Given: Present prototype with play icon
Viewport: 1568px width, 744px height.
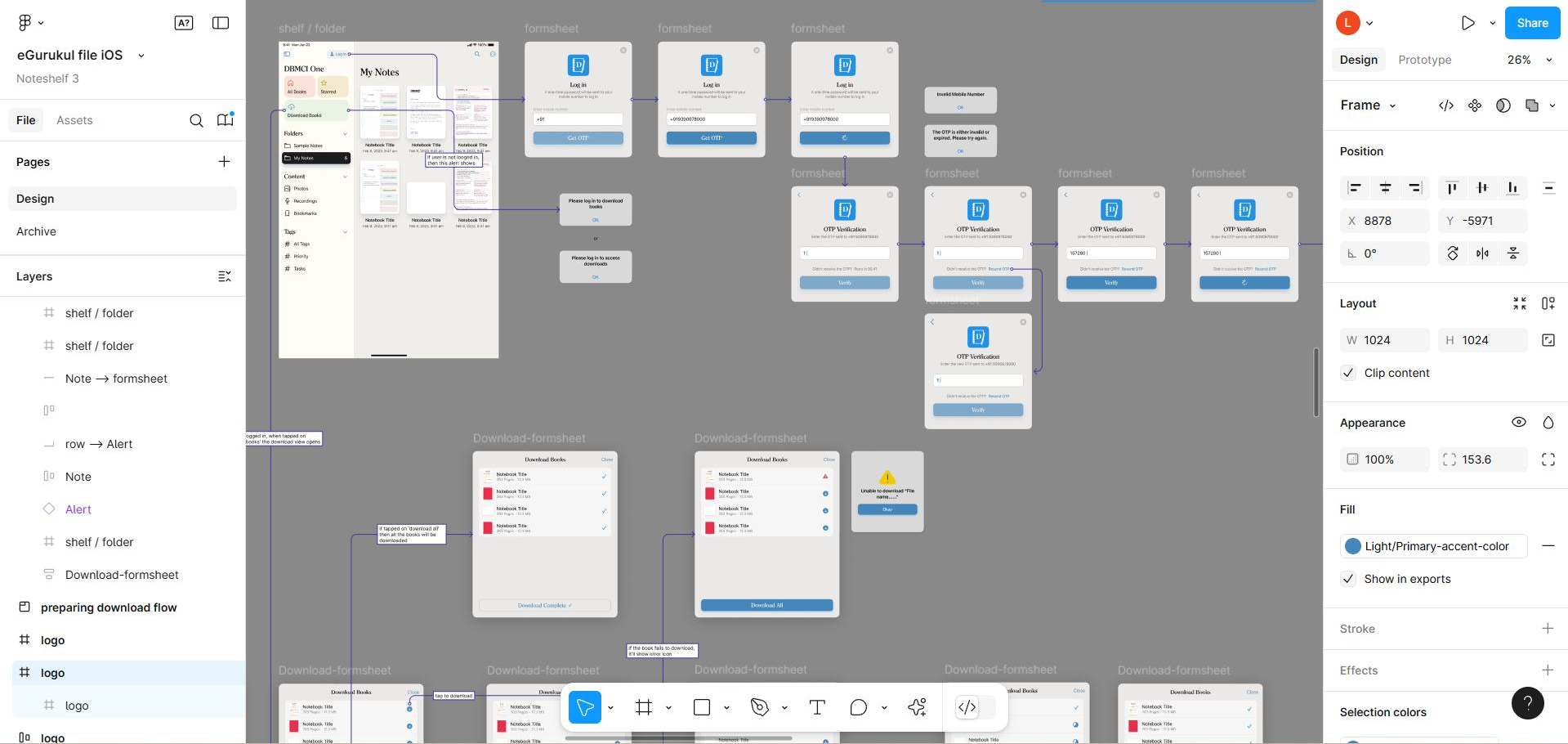Looking at the screenshot, I should (x=1468, y=23).
